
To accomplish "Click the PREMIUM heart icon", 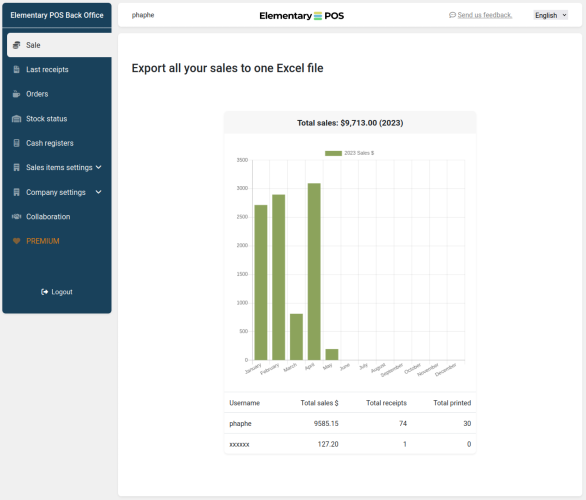I will [x=16, y=241].
